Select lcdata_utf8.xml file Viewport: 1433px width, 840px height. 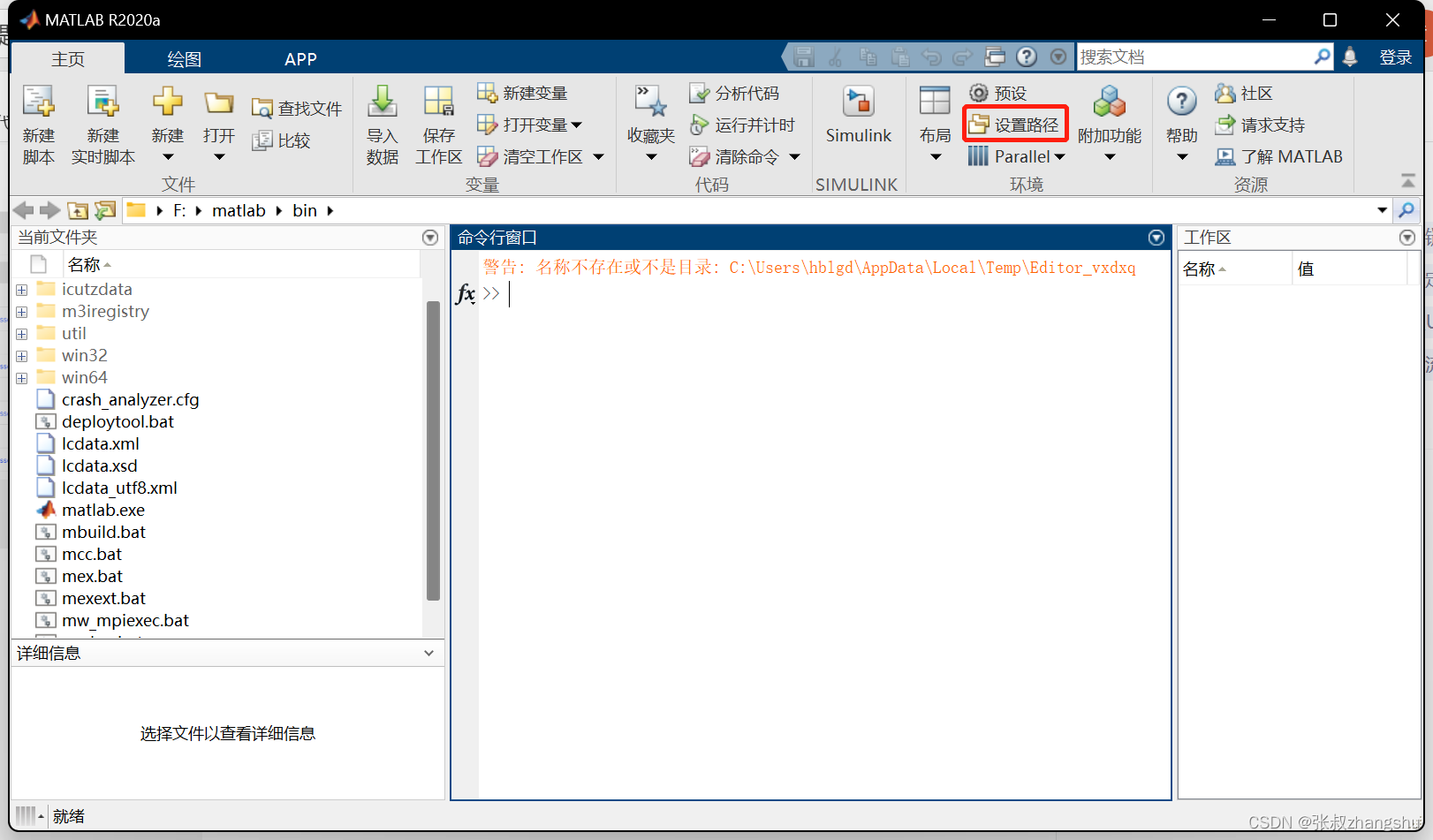pos(119,488)
